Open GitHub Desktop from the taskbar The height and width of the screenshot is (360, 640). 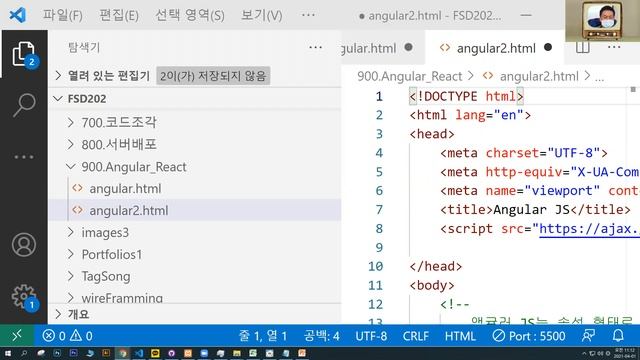point(171,353)
